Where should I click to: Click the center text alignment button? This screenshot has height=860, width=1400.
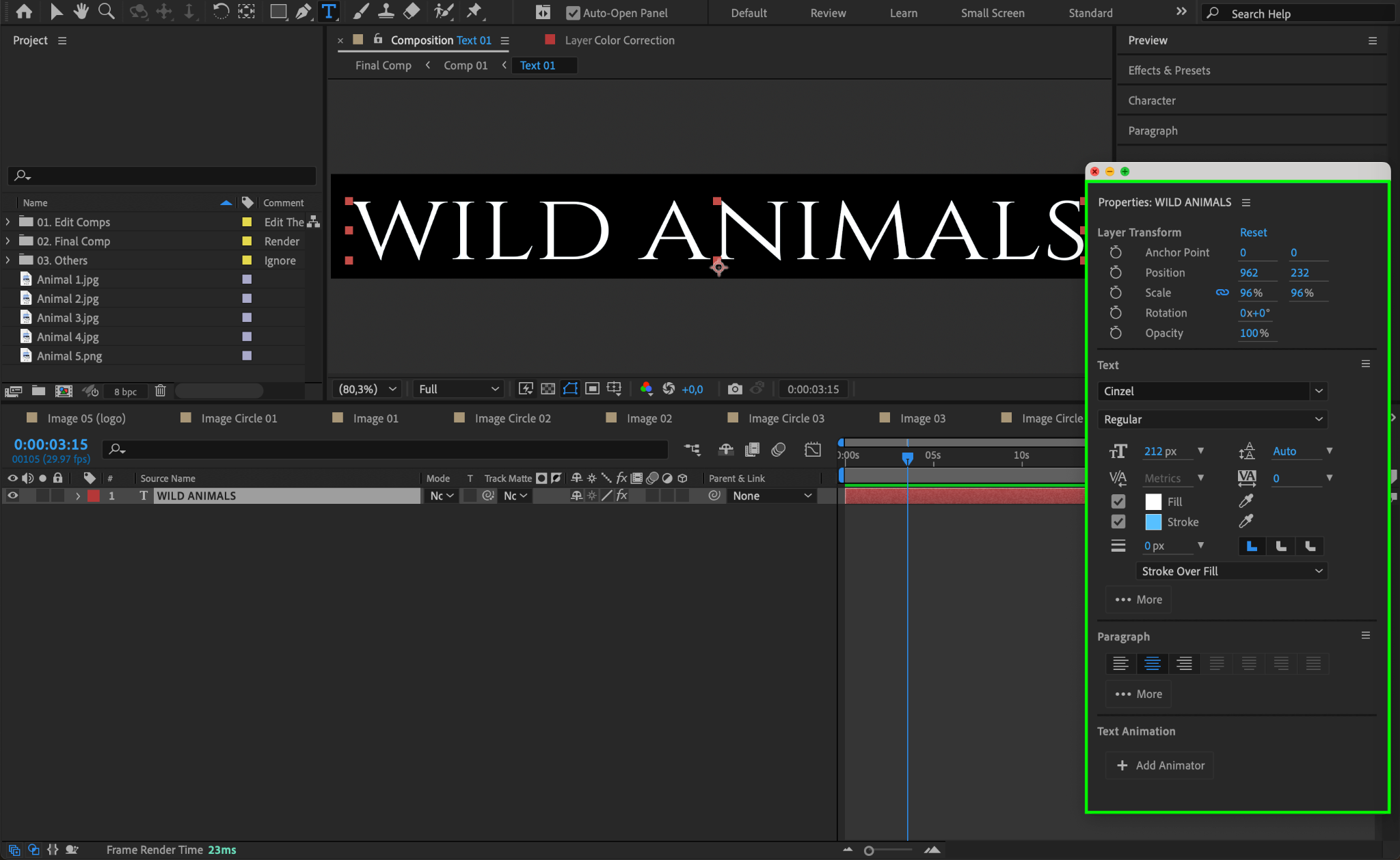(1153, 663)
